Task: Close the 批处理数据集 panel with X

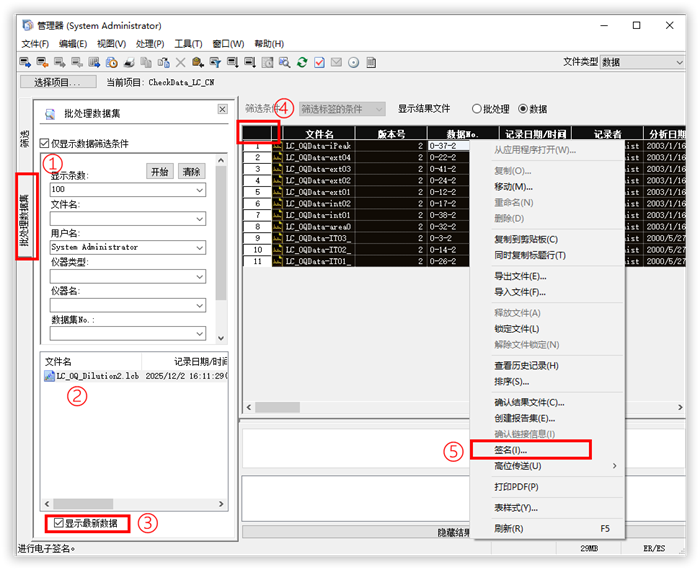Action: (x=222, y=109)
